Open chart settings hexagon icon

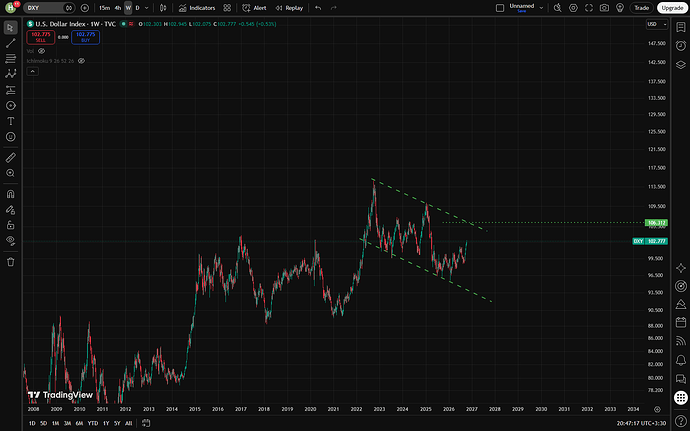tap(573, 8)
